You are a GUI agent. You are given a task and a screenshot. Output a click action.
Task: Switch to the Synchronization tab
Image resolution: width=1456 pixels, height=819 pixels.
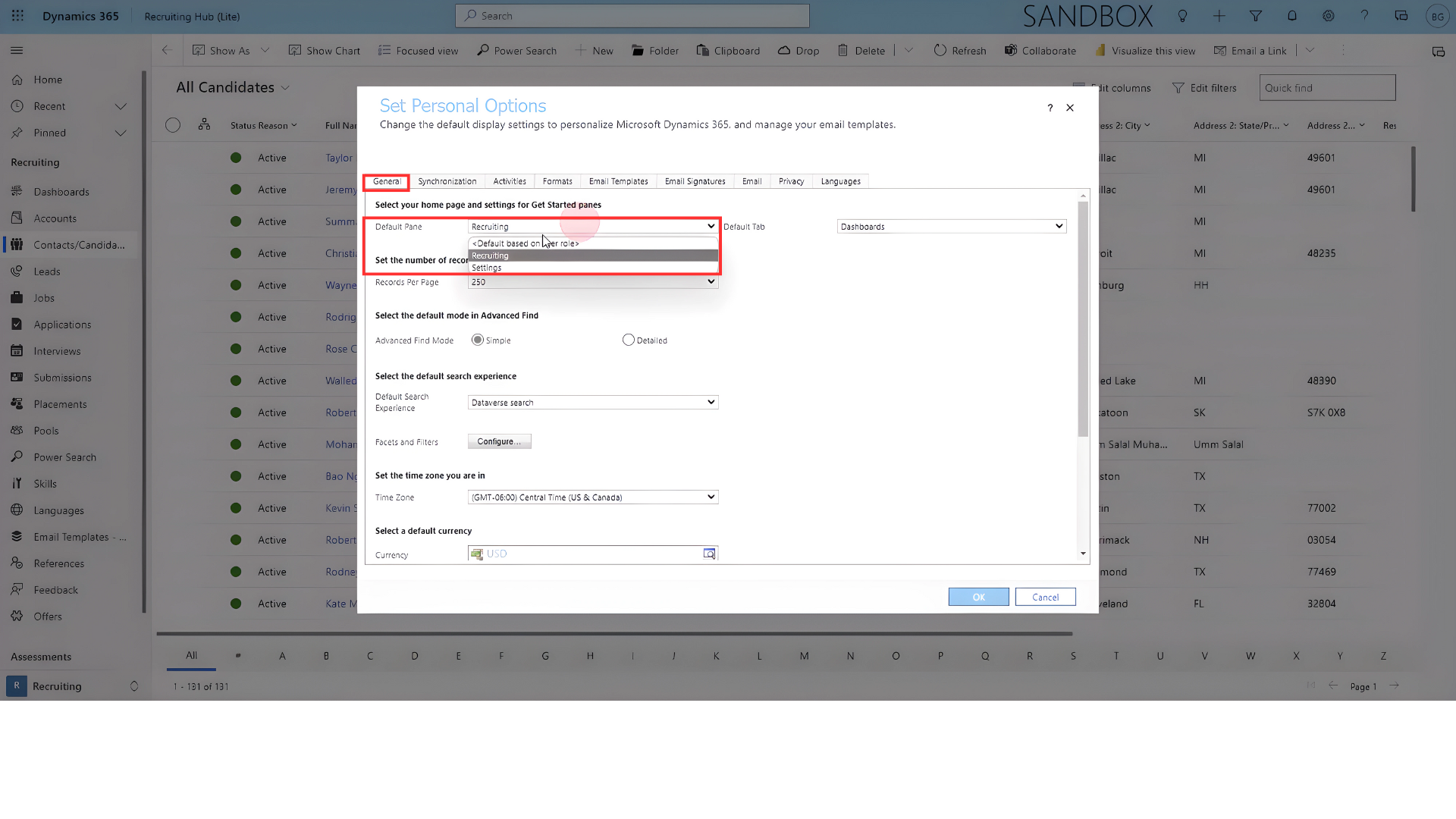(x=447, y=181)
